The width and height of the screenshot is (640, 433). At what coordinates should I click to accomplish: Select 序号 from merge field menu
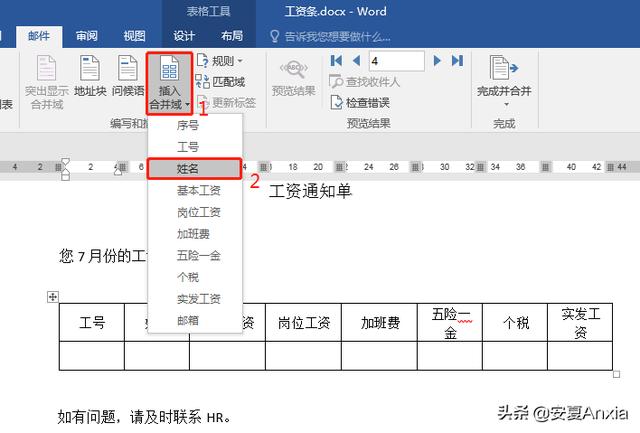click(195, 125)
